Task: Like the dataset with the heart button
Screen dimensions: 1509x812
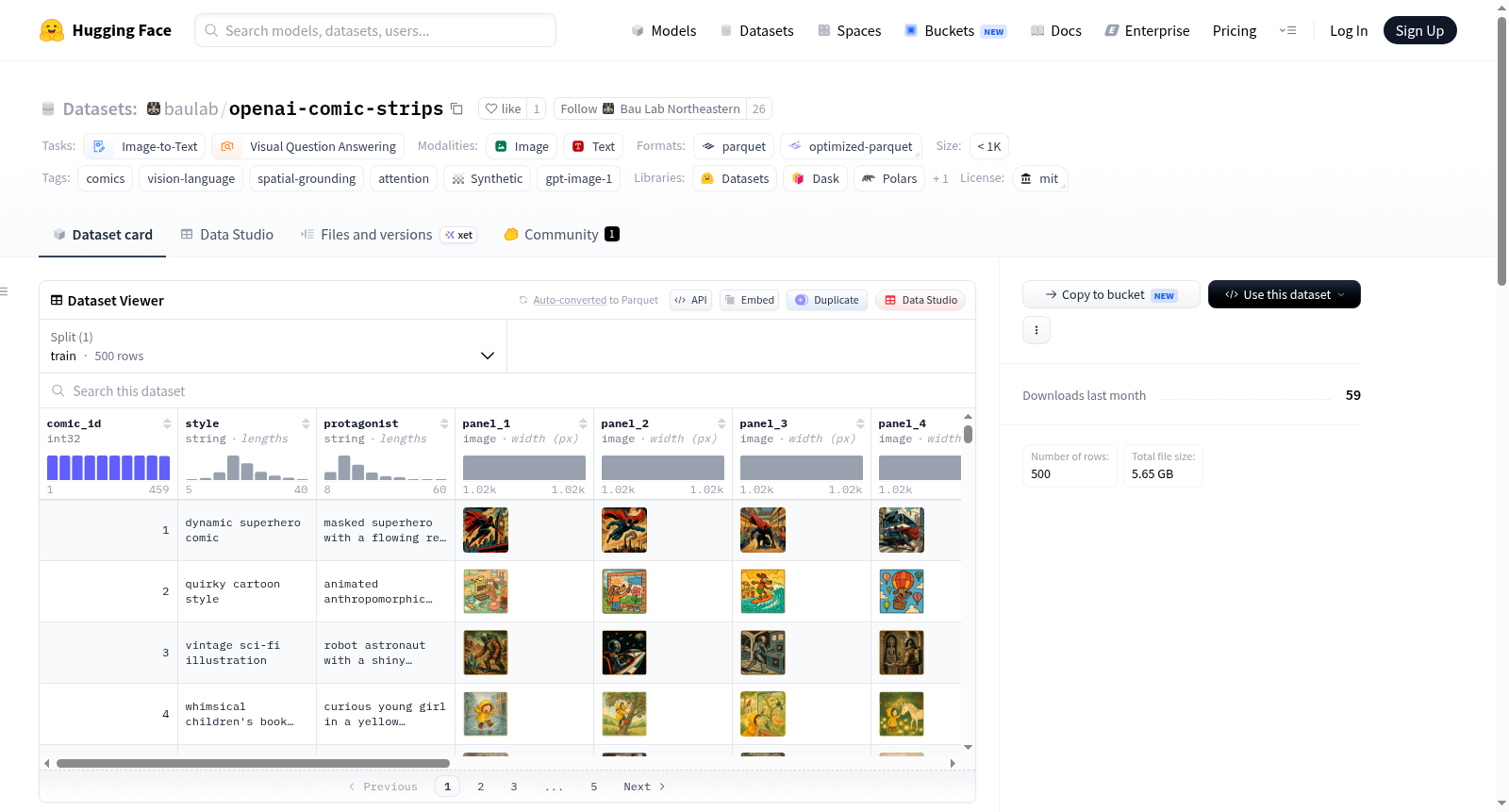Action: (x=503, y=108)
